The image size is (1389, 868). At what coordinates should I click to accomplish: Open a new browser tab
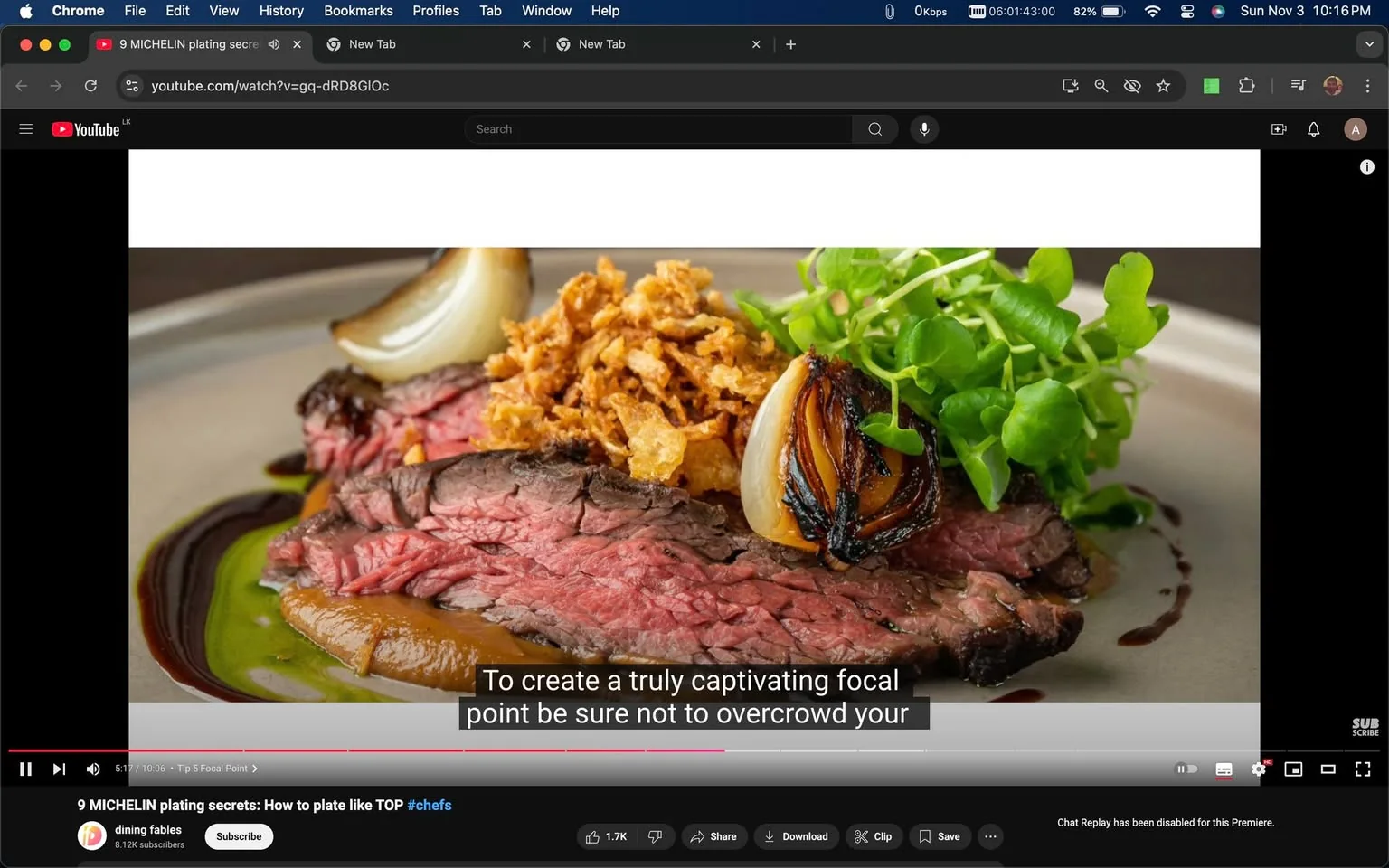[791, 44]
